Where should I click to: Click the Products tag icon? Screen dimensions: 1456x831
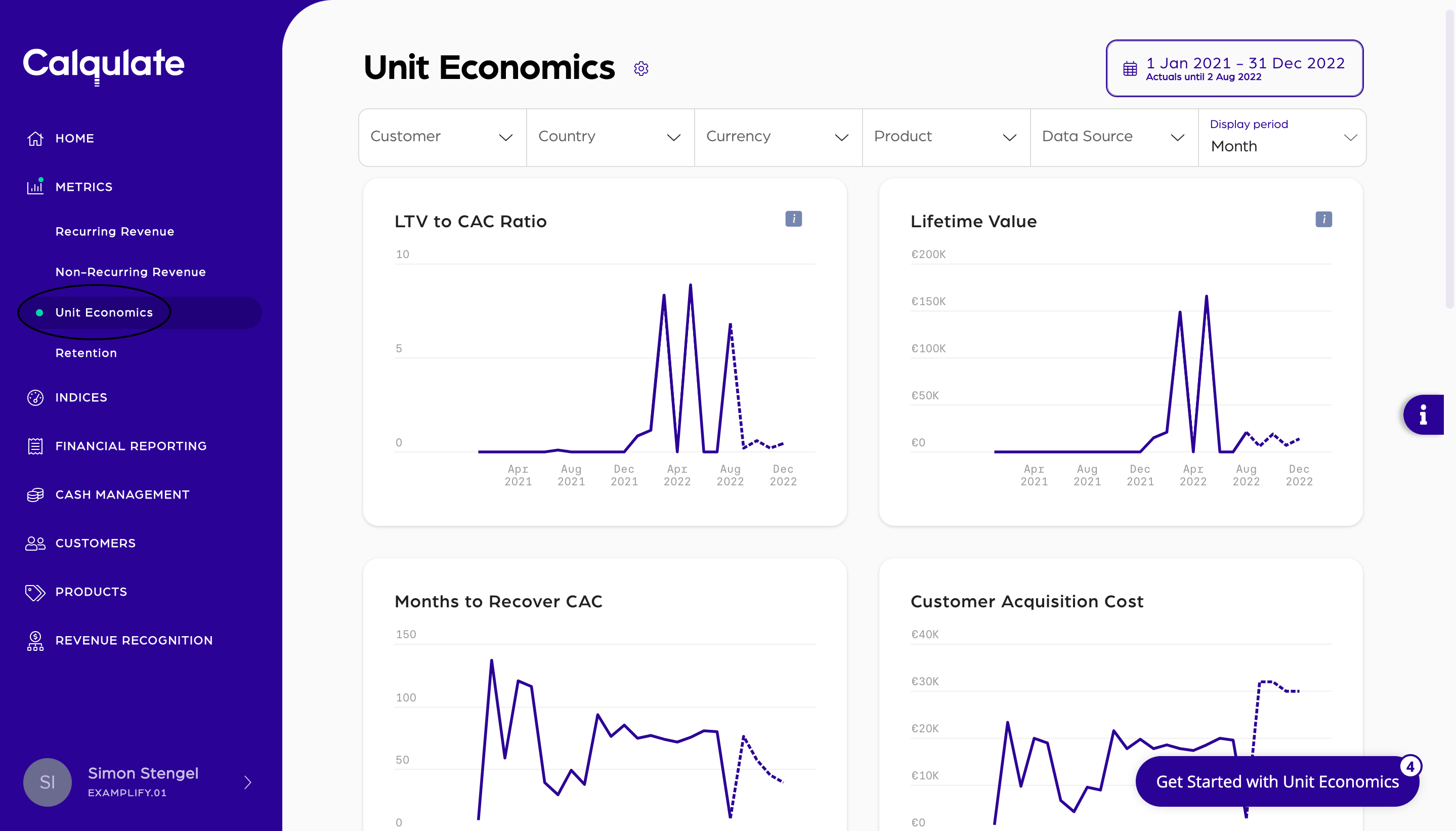35,592
